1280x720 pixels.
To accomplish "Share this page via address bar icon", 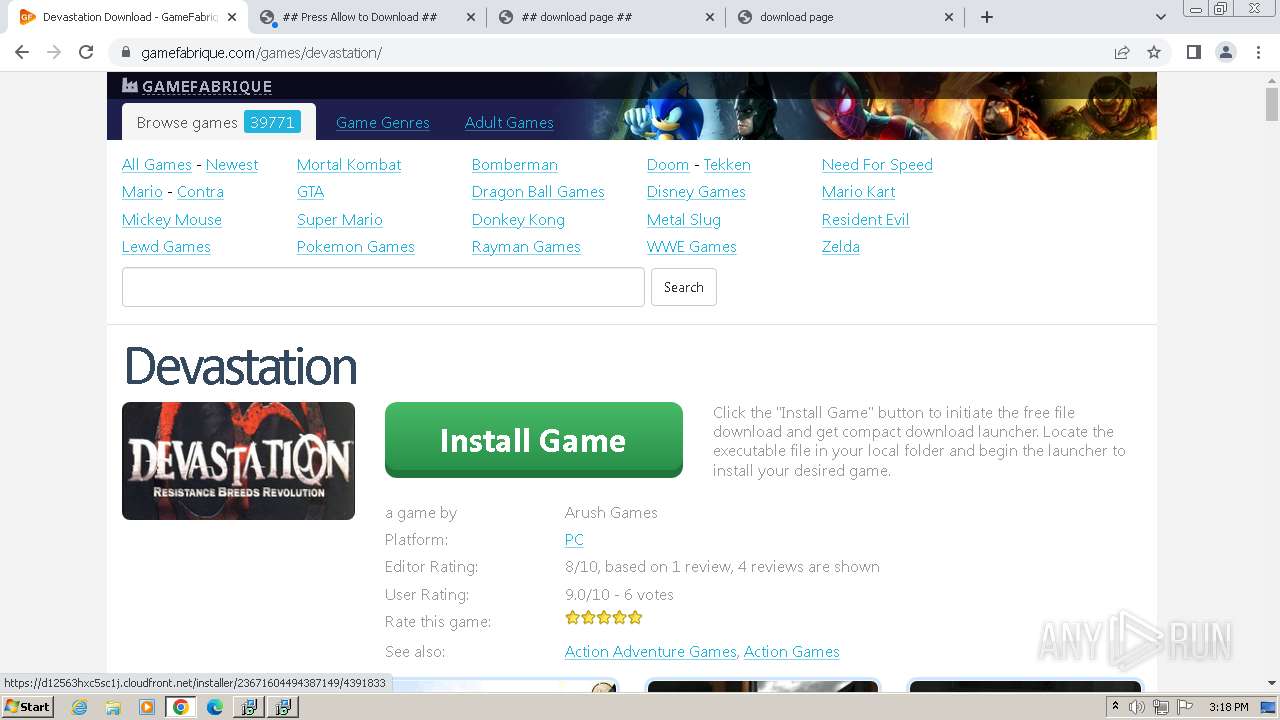I will pos(1122,52).
